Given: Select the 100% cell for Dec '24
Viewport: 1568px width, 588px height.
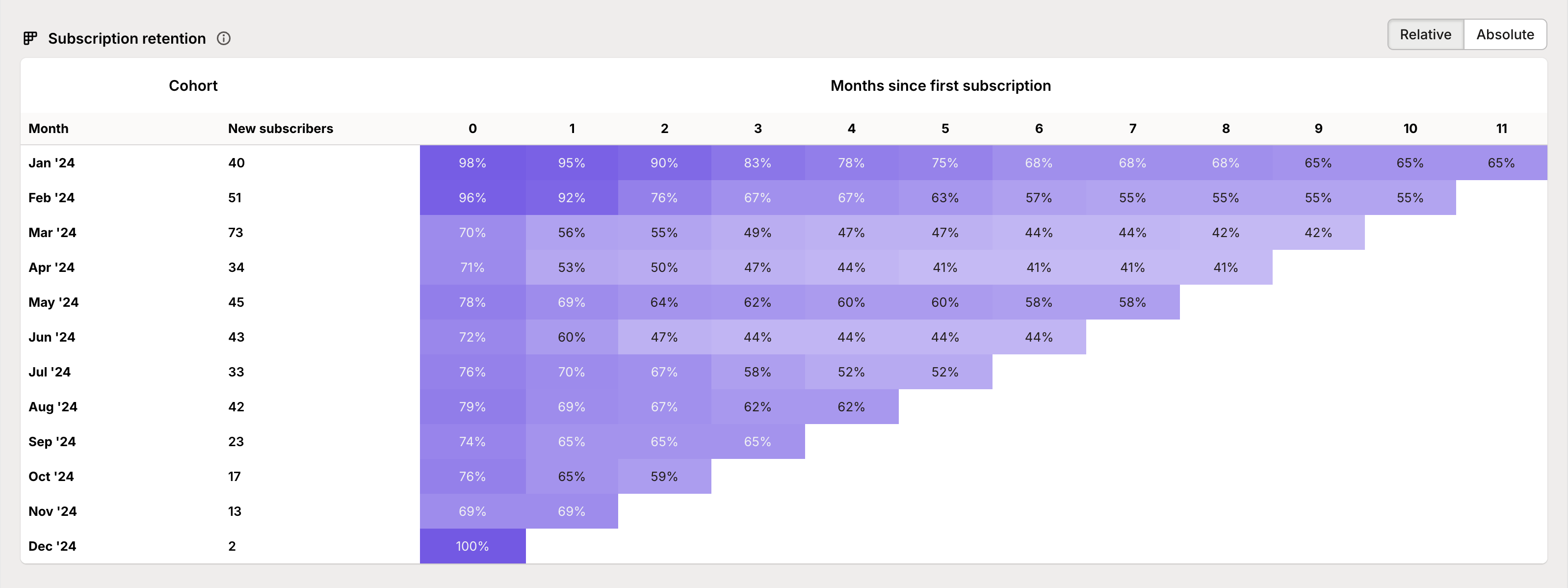Looking at the screenshot, I should coord(472,546).
